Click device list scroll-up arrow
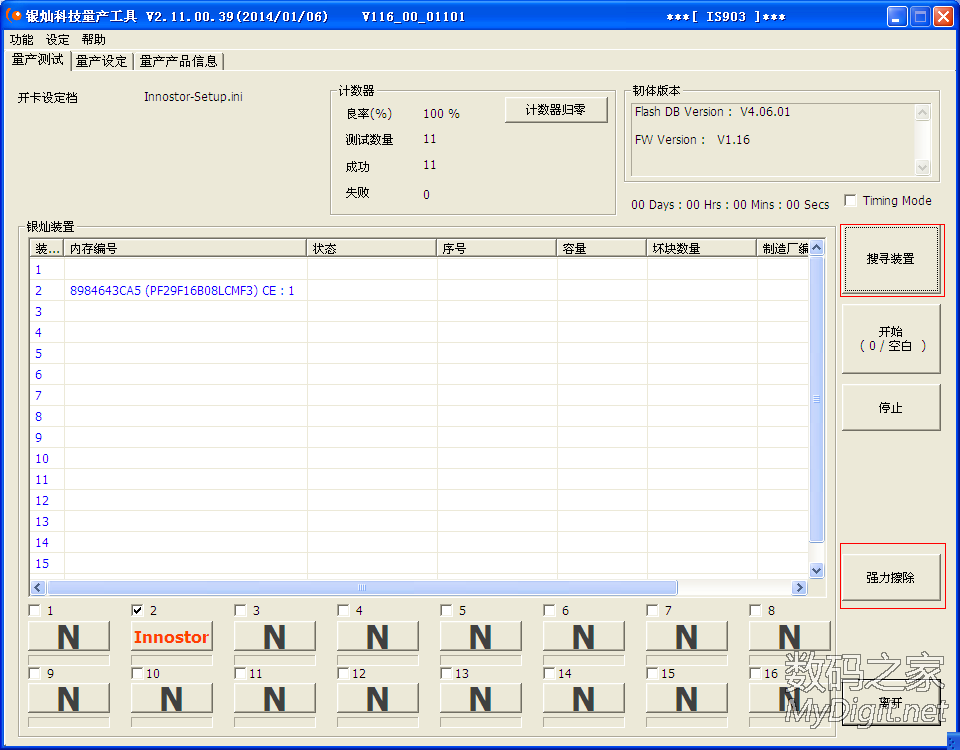Viewport: 960px width, 750px height. pos(816,247)
